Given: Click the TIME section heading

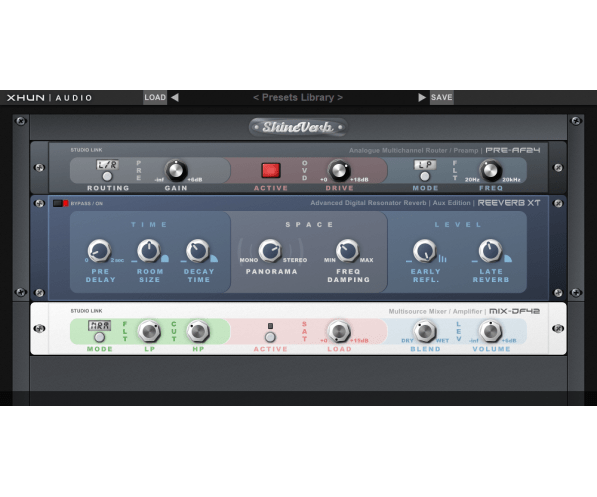Looking at the screenshot, I should [149, 225].
